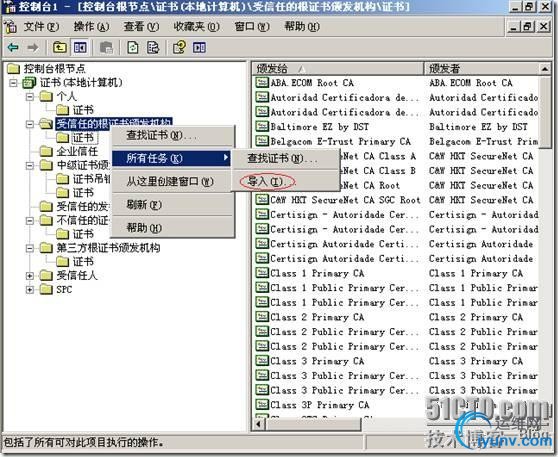Choose 从这里创建窗口(W) in context menu
The image size is (558, 457).
click(x=173, y=182)
